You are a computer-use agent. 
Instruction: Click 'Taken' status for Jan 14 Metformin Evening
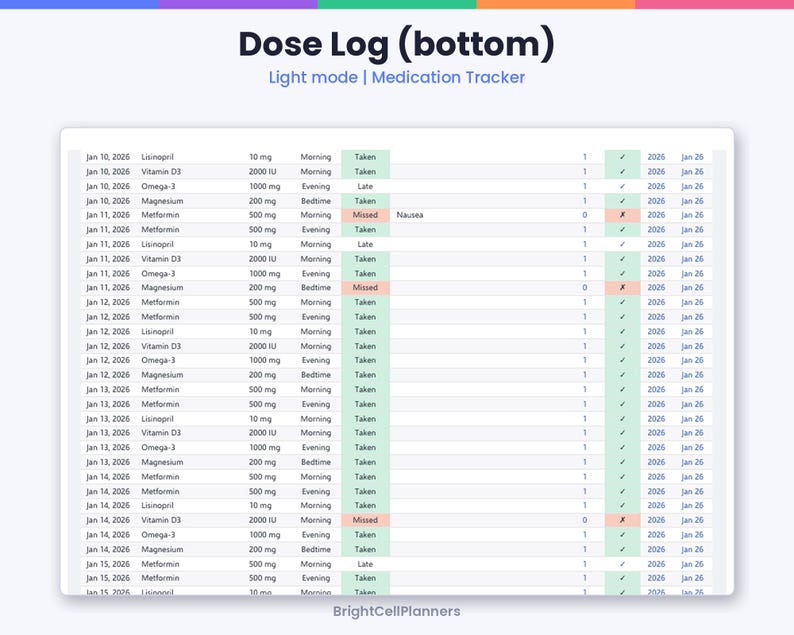pos(365,492)
